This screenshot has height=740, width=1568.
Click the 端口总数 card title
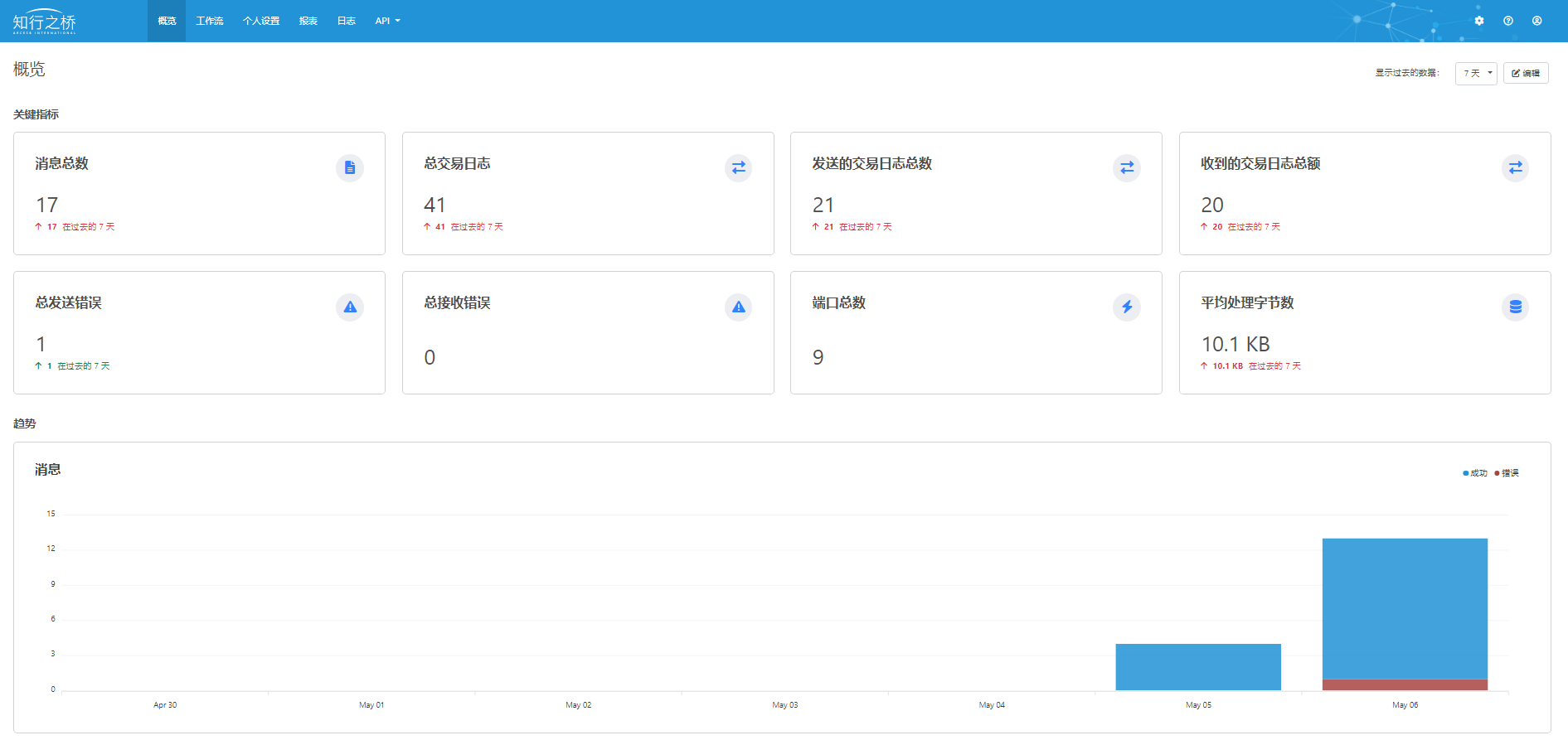coord(839,303)
